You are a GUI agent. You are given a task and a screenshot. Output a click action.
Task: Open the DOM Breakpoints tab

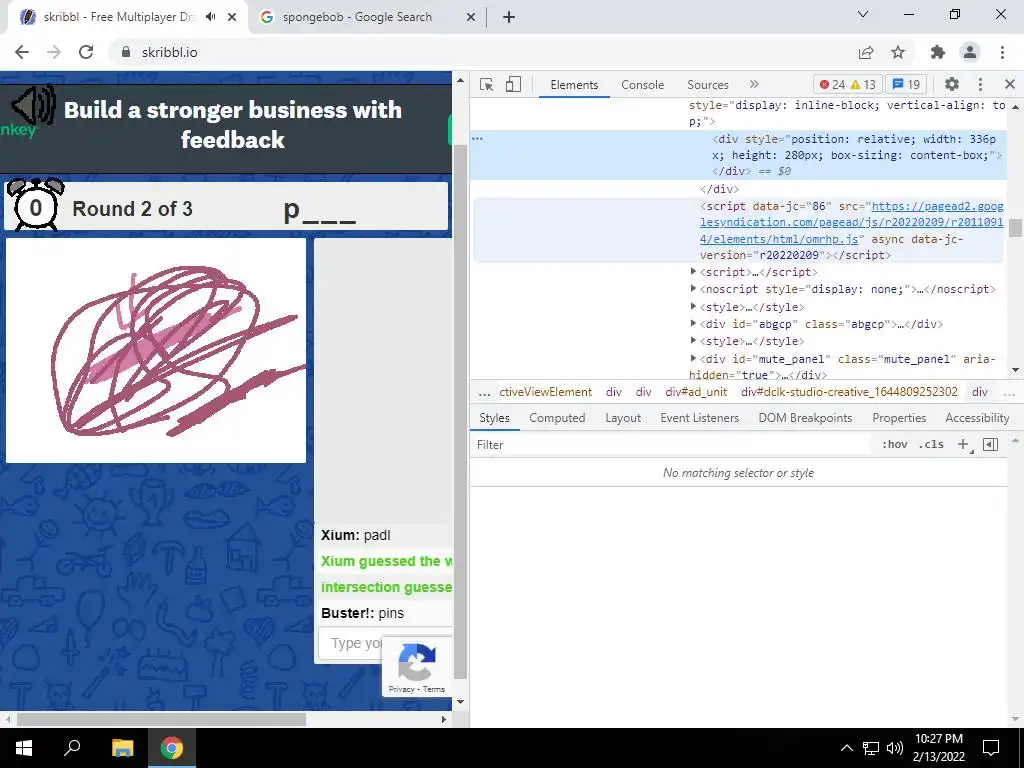805,418
